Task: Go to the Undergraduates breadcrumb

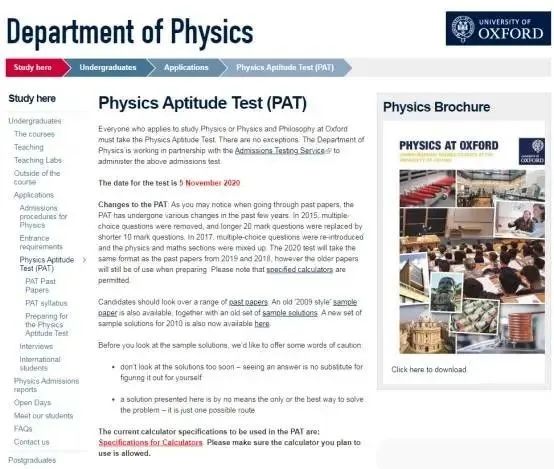Action: (x=108, y=68)
